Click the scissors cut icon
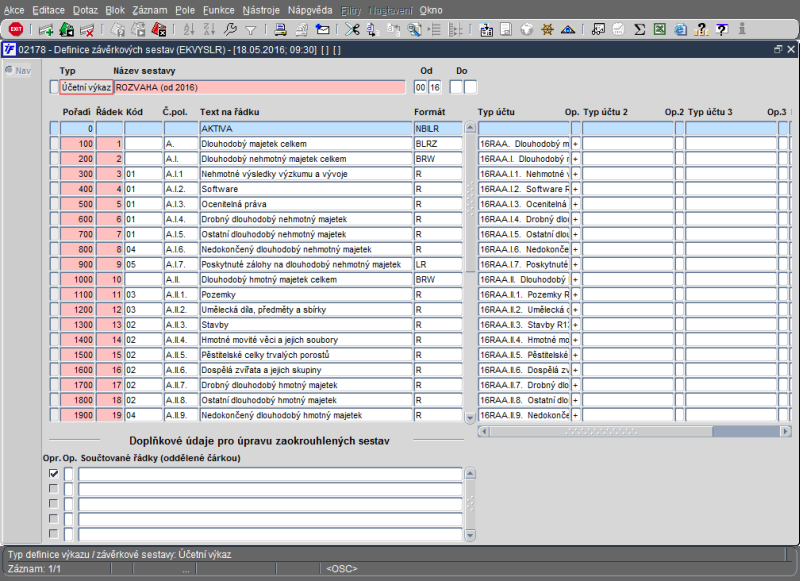This screenshot has width=800, height=581. point(352,30)
